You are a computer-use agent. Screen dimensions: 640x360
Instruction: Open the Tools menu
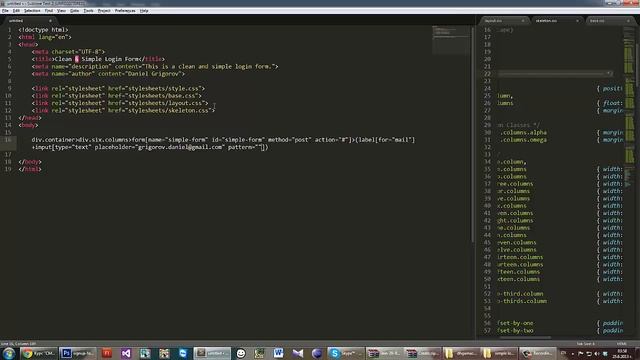88,11
